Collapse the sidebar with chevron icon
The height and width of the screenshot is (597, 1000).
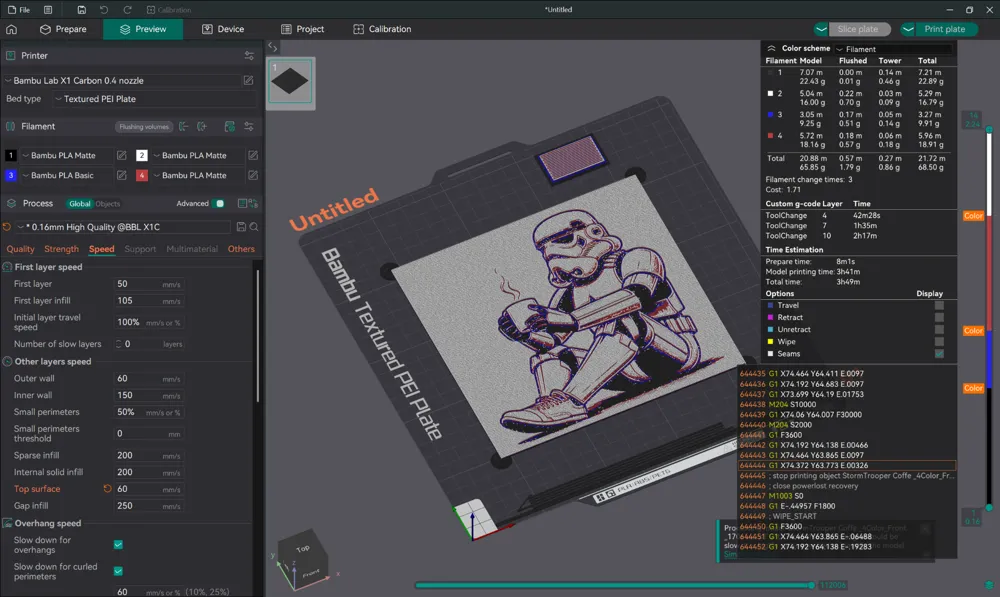coord(272,47)
